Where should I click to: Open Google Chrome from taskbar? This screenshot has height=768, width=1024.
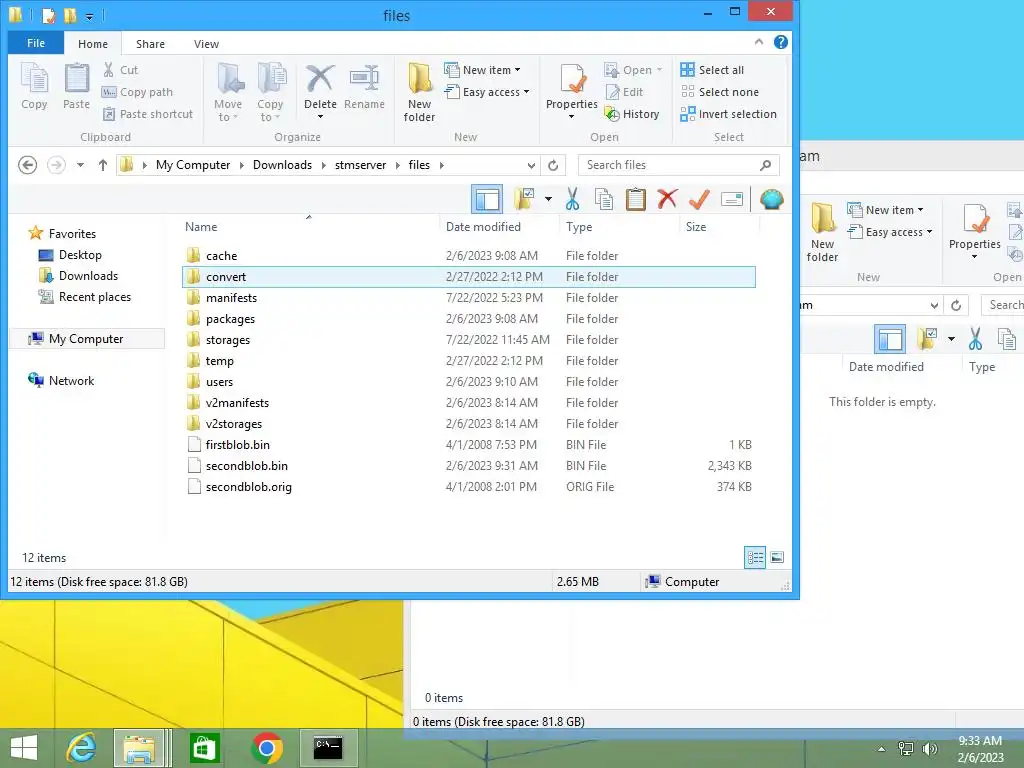point(266,748)
